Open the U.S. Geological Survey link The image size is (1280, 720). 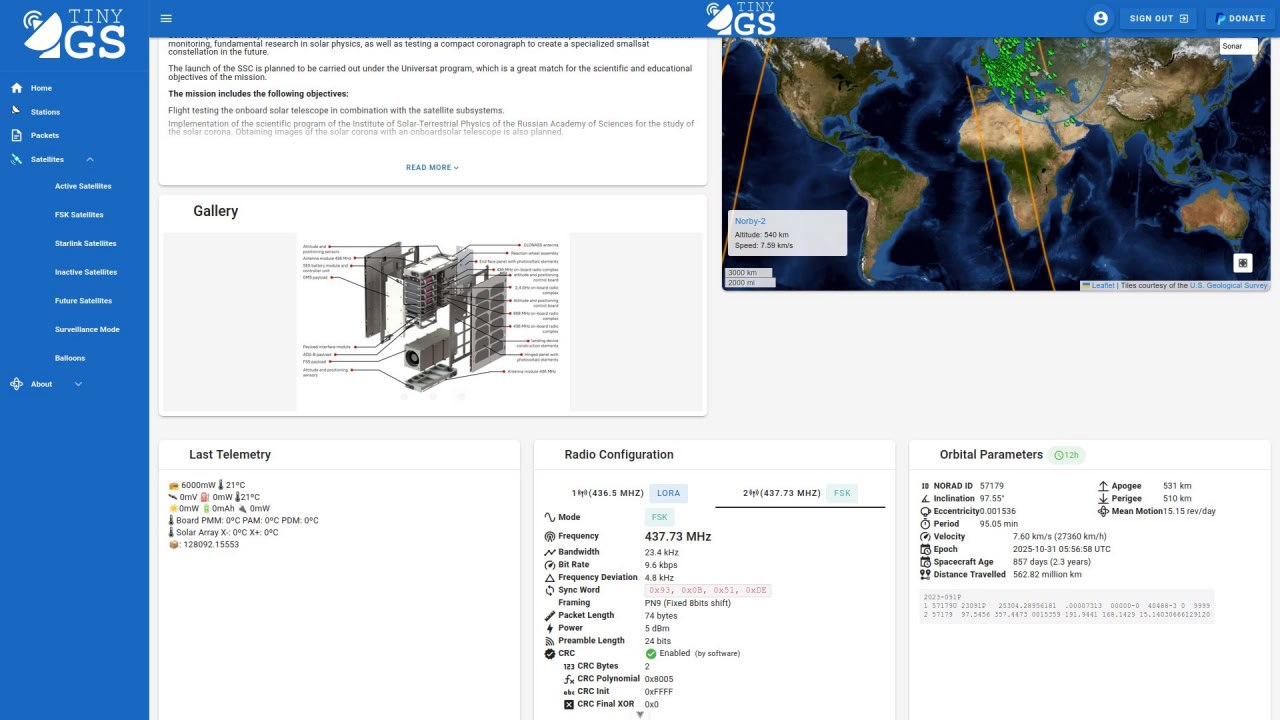[1228, 286]
